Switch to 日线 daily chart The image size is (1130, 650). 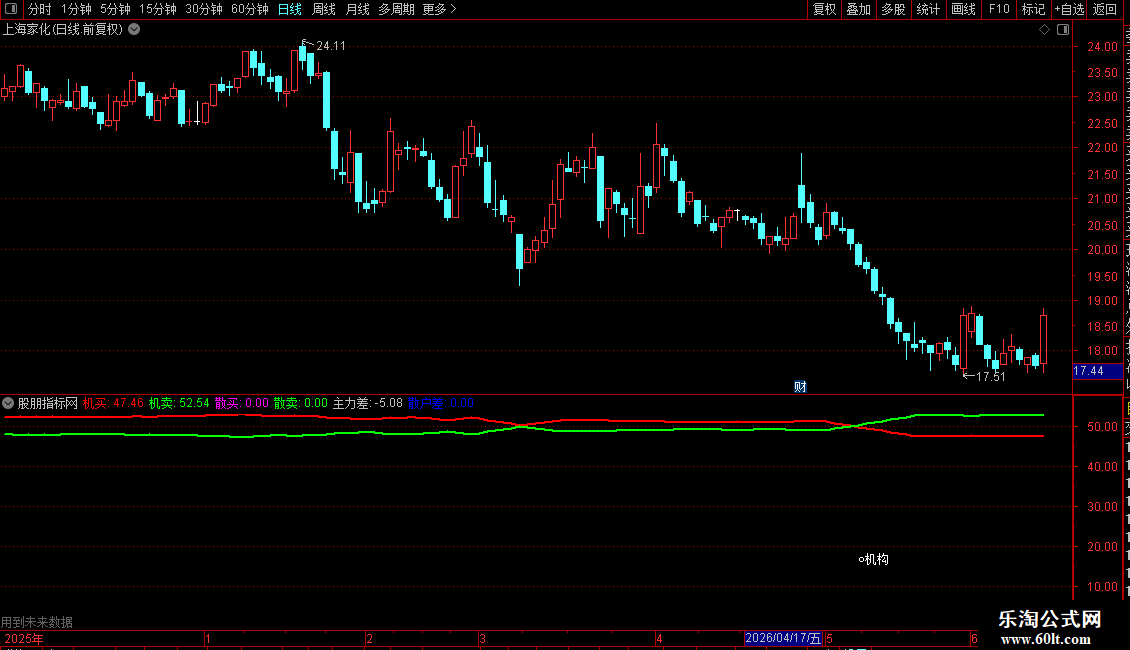(x=290, y=9)
